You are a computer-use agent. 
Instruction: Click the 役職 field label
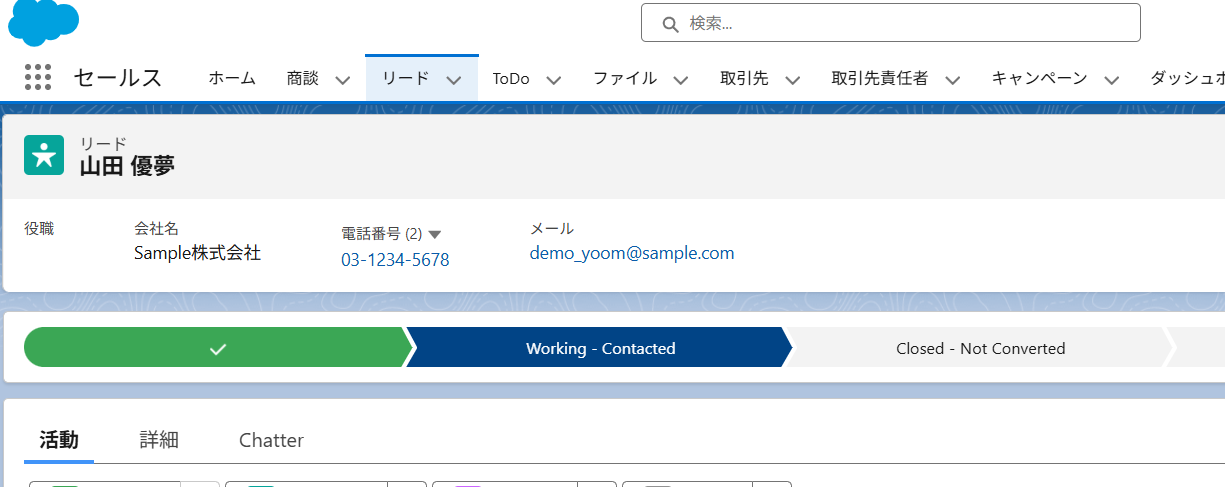click(x=39, y=229)
